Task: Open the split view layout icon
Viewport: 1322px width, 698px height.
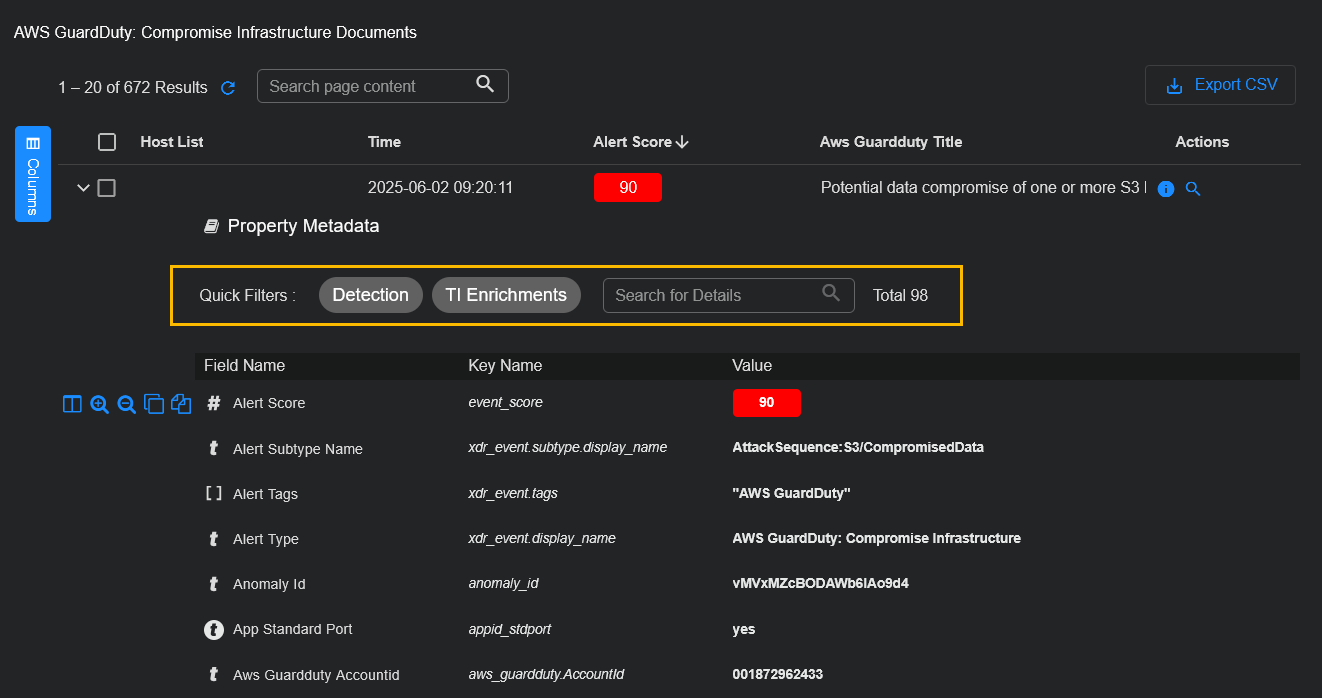Action: pyautogui.click(x=72, y=403)
